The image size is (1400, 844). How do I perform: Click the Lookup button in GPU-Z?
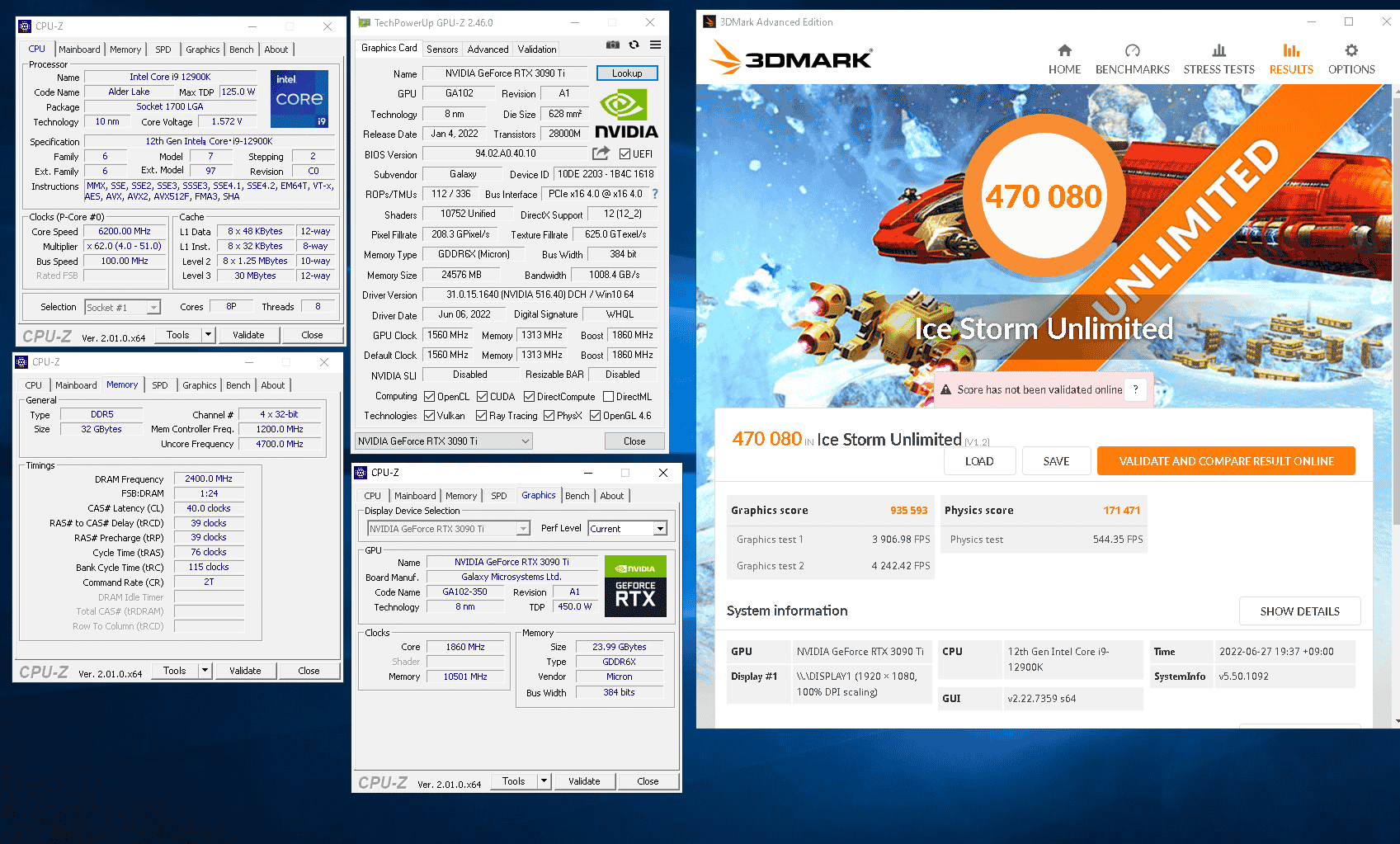[627, 73]
